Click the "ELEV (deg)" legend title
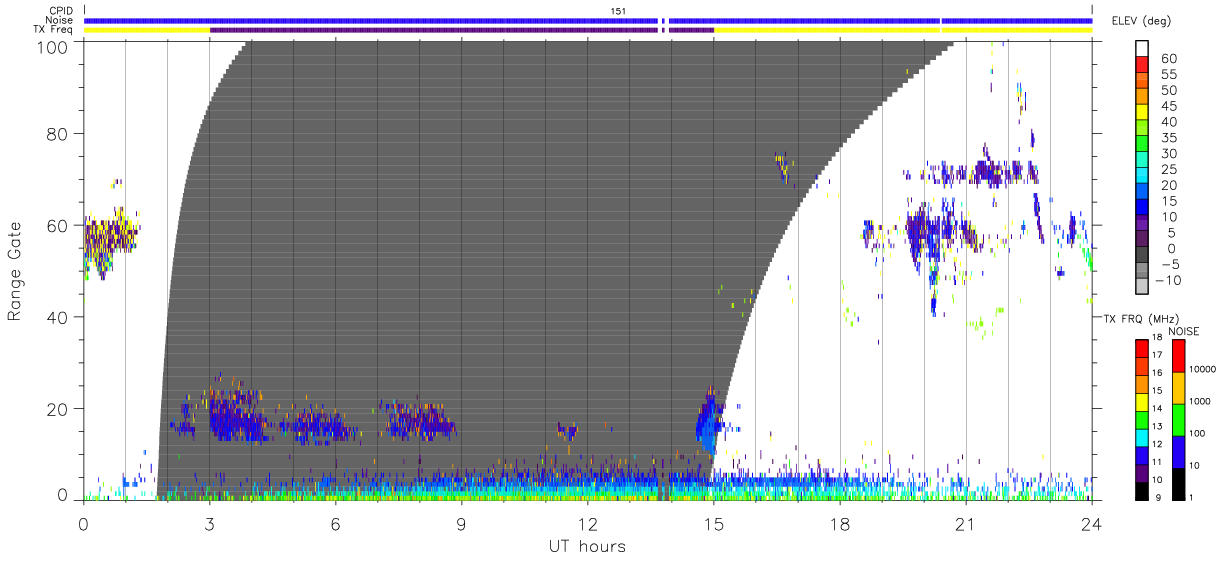This screenshot has width=1228, height=567. pos(1141,21)
